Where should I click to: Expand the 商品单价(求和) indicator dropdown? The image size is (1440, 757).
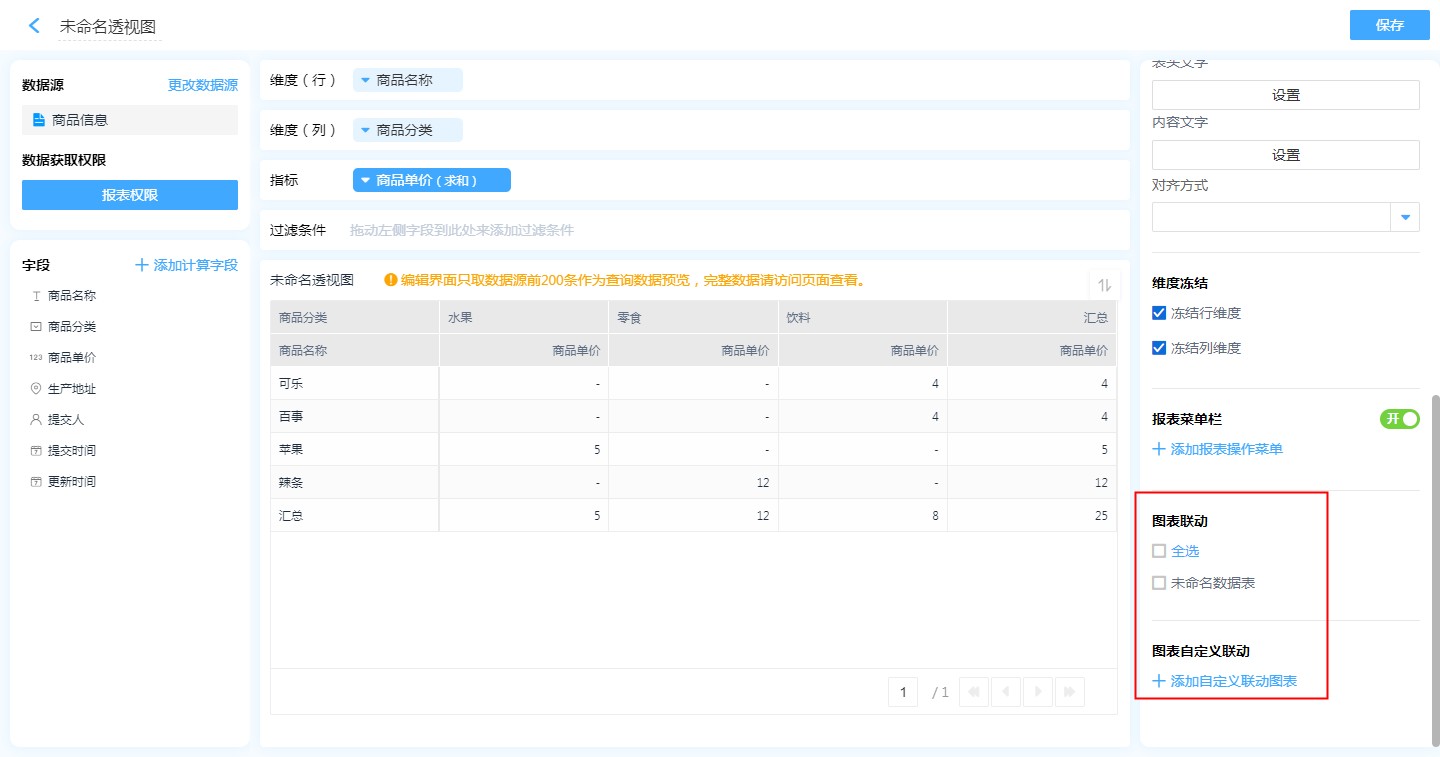tap(365, 180)
